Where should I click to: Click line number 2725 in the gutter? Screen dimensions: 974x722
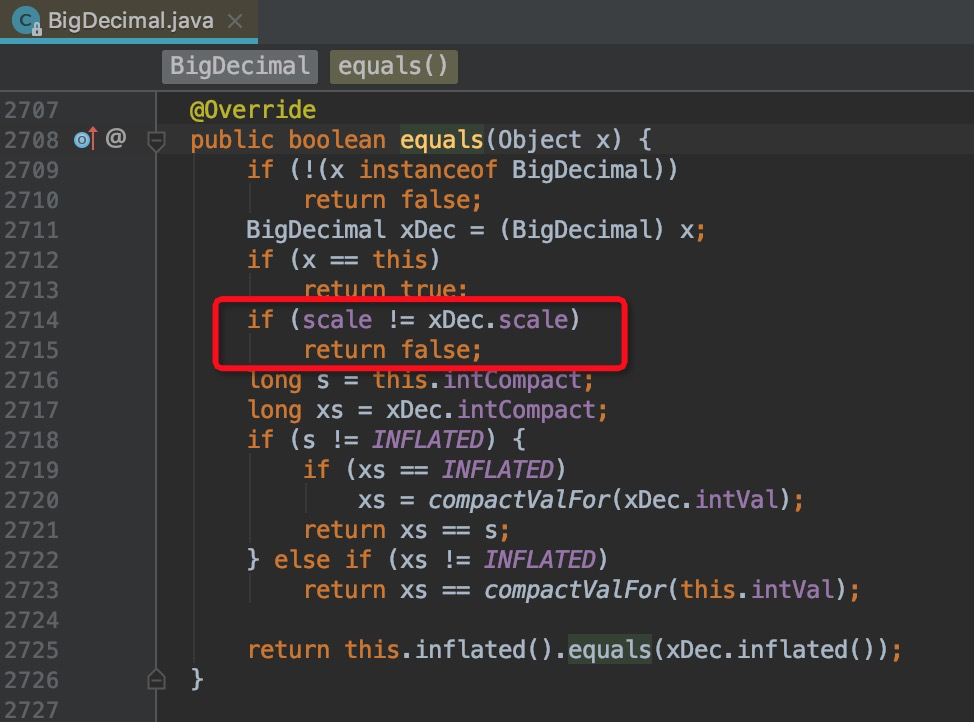pos(31,651)
